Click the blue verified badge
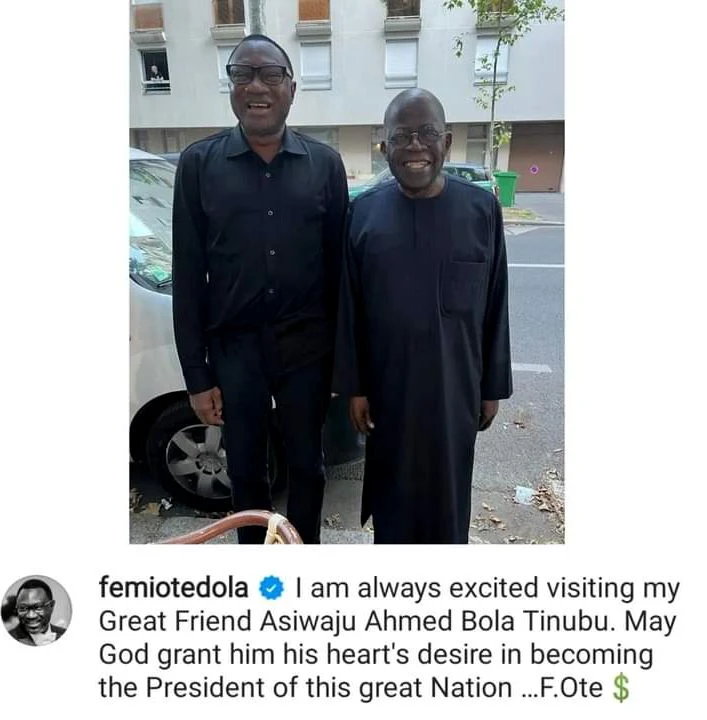The width and height of the screenshot is (707, 720). 272,588
